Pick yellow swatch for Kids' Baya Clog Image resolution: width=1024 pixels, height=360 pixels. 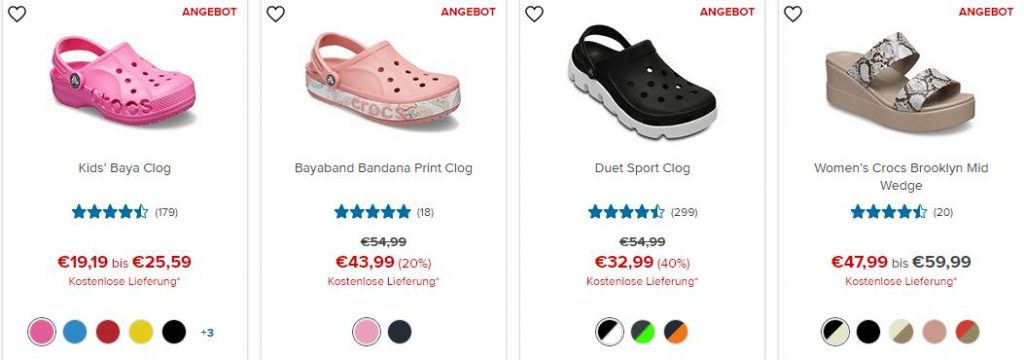141,332
